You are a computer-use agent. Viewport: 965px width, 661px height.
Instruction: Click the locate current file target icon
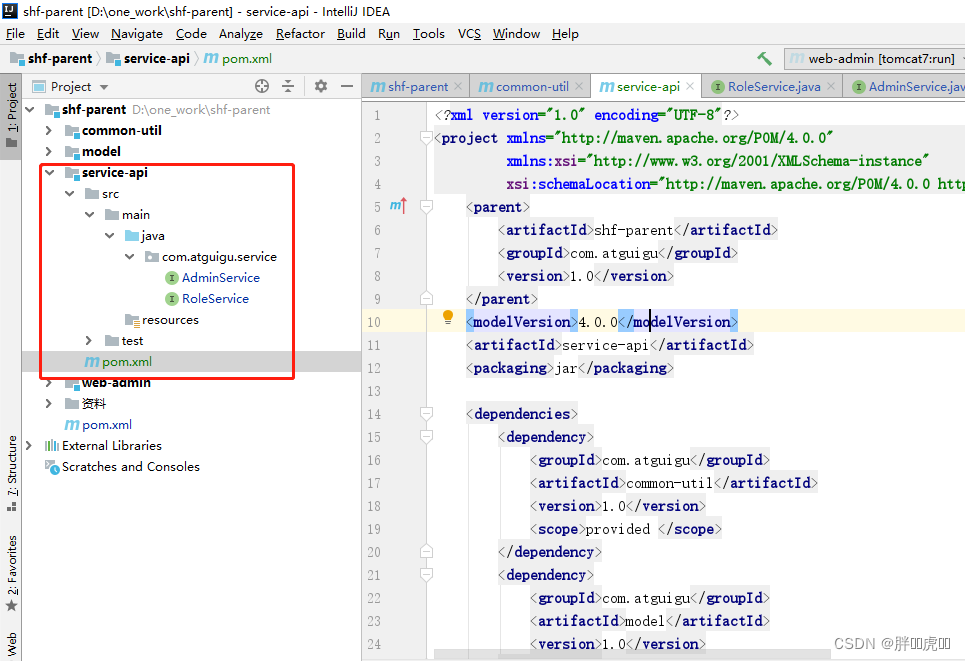tap(262, 86)
